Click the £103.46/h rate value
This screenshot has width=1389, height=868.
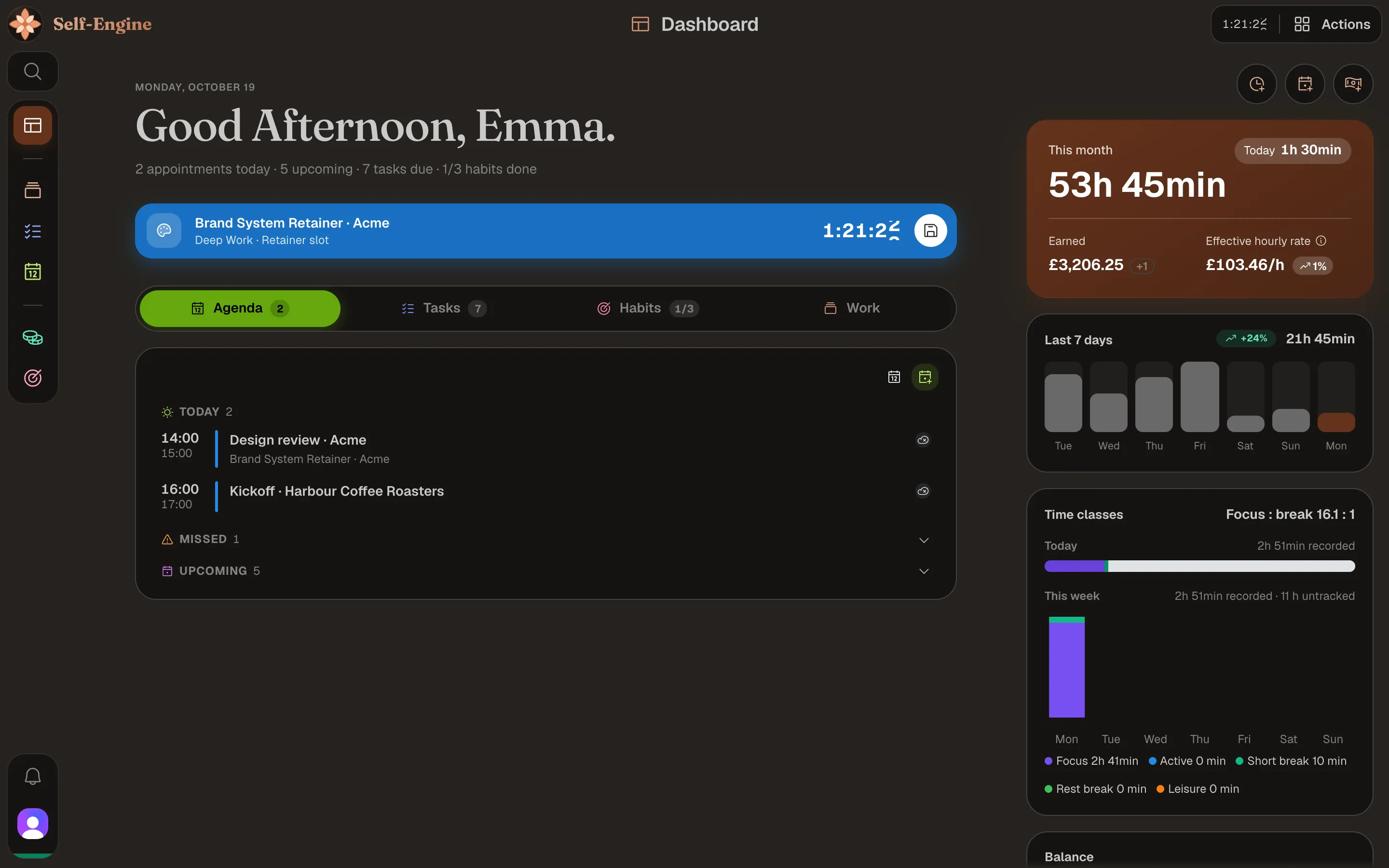(1245, 265)
